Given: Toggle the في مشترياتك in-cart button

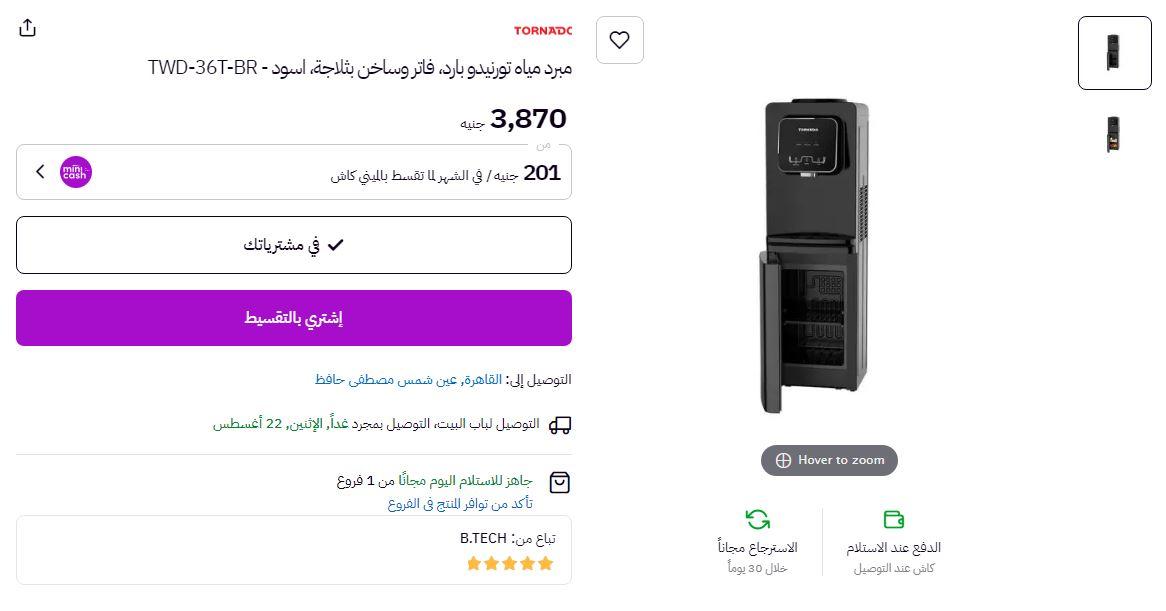Looking at the screenshot, I should [294, 245].
